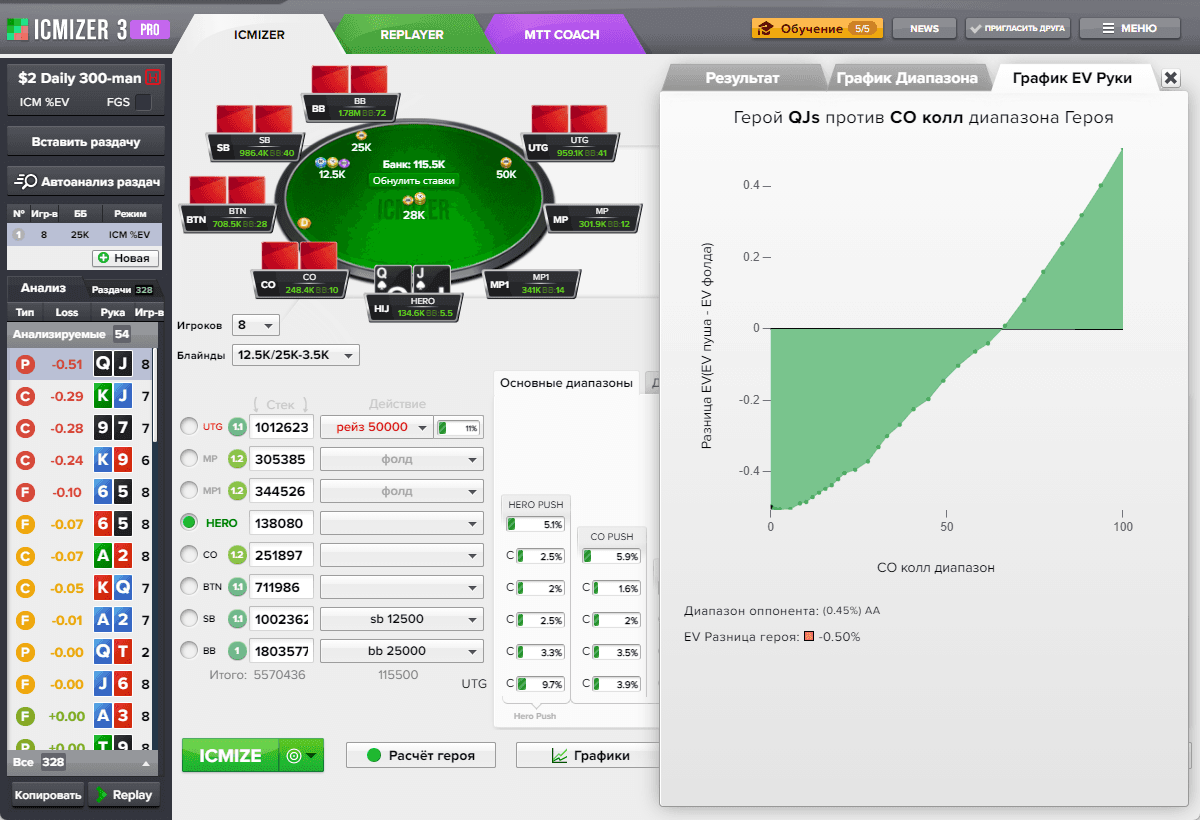Open the МЕНЮ button
Screen dimensions: 1200x820
click(1129, 29)
